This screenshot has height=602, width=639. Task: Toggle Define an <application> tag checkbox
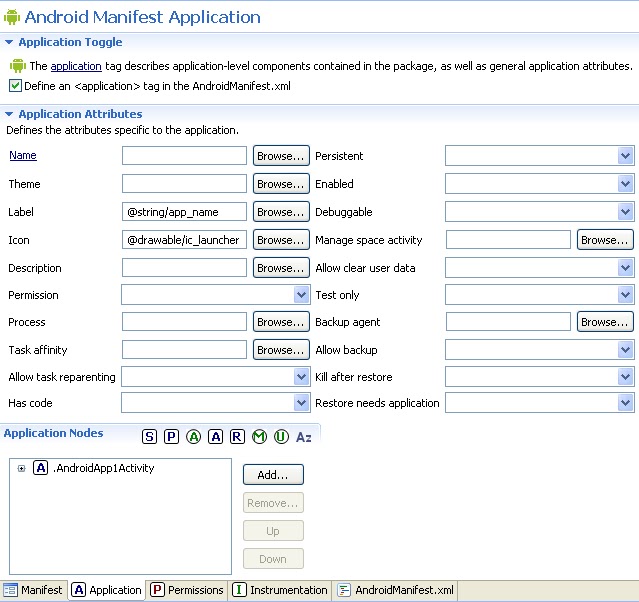(15, 86)
